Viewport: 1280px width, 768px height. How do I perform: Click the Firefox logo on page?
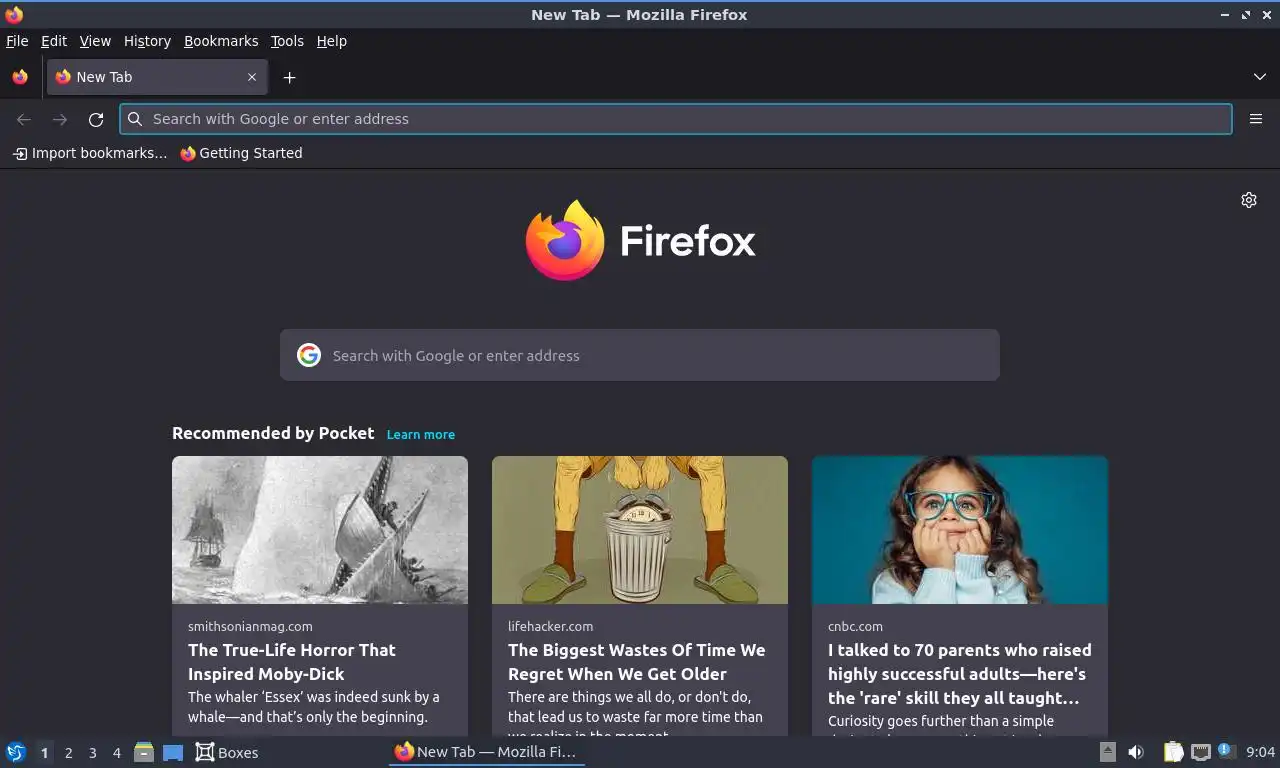[x=640, y=241]
